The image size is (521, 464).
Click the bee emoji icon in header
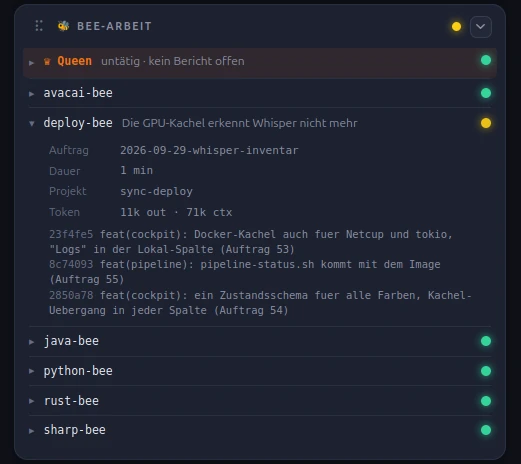tap(63, 26)
